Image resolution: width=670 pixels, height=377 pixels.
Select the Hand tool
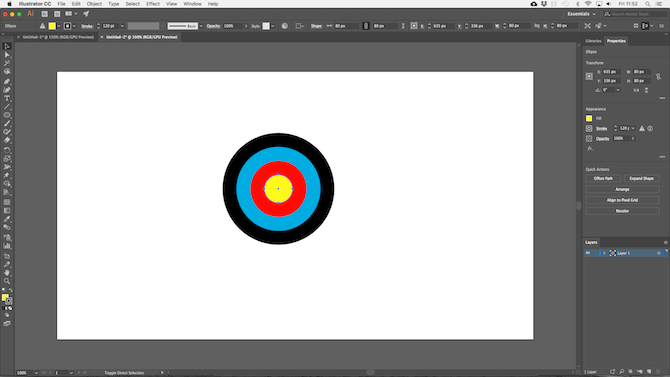[7, 273]
